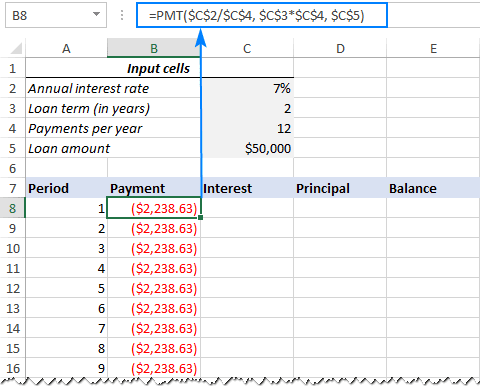Select period 1 cell in row 8

tap(66, 208)
